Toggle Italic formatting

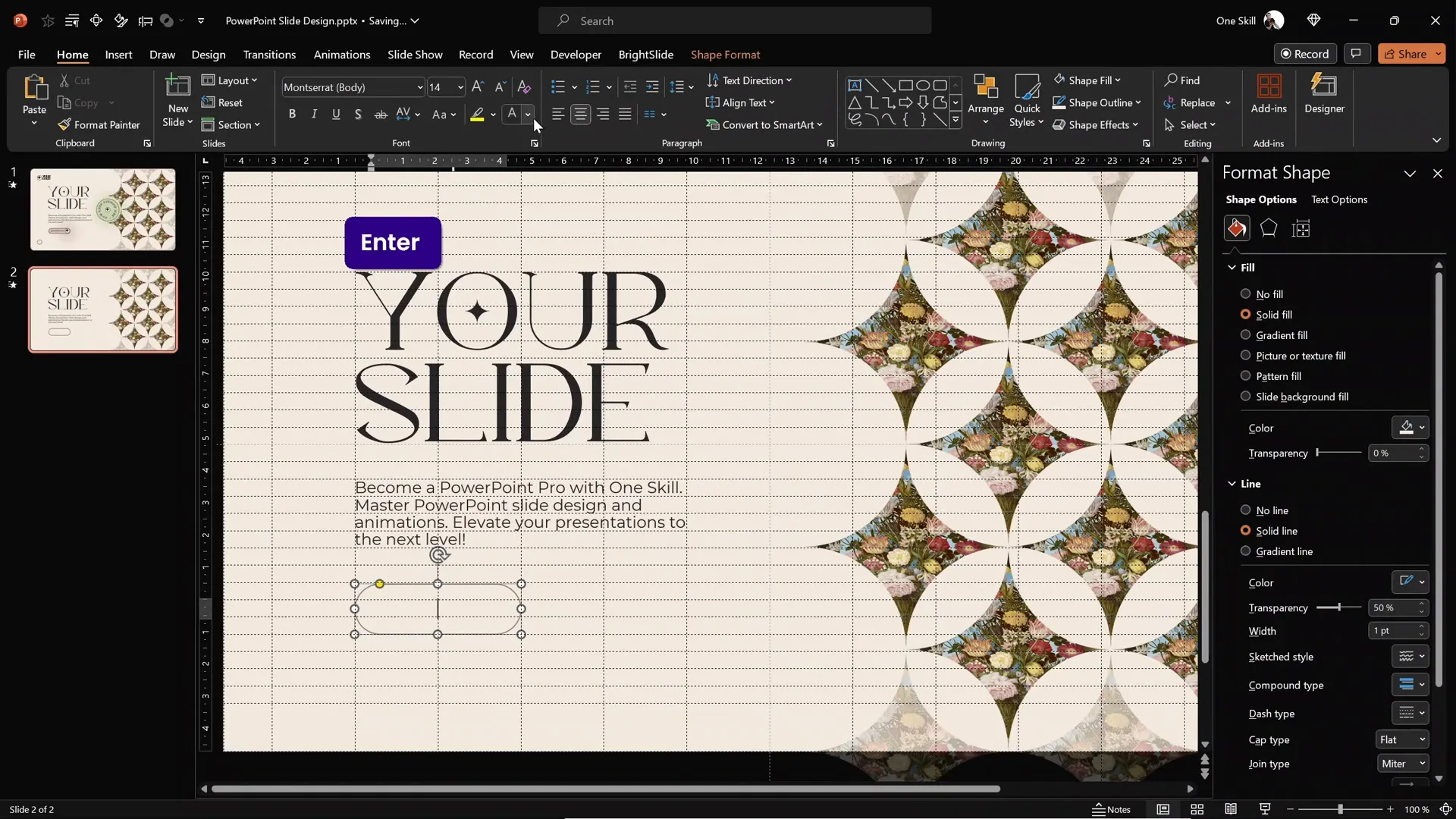(x=314, y=114)
